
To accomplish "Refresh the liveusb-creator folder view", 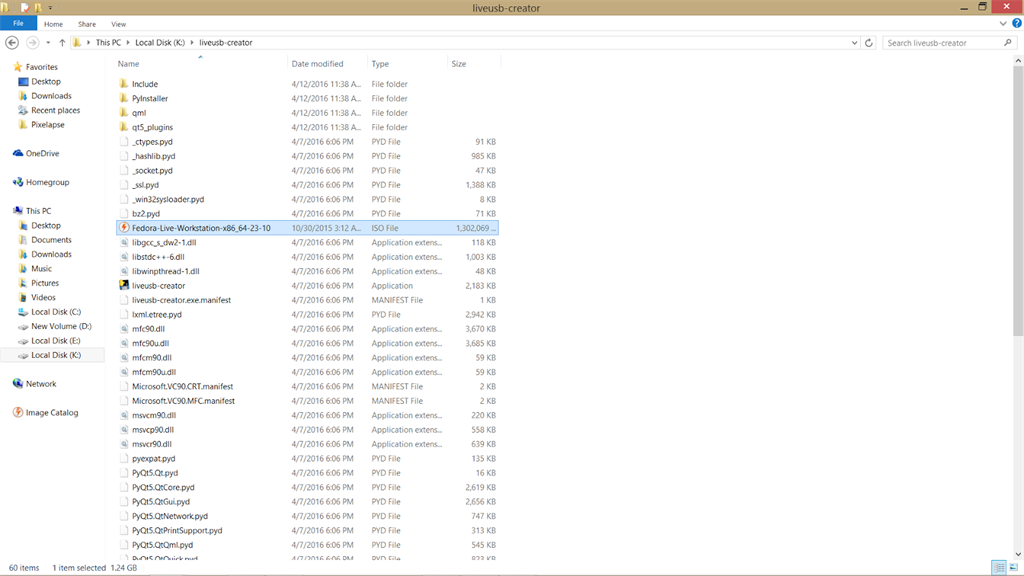I will click(x=869, y=42).
